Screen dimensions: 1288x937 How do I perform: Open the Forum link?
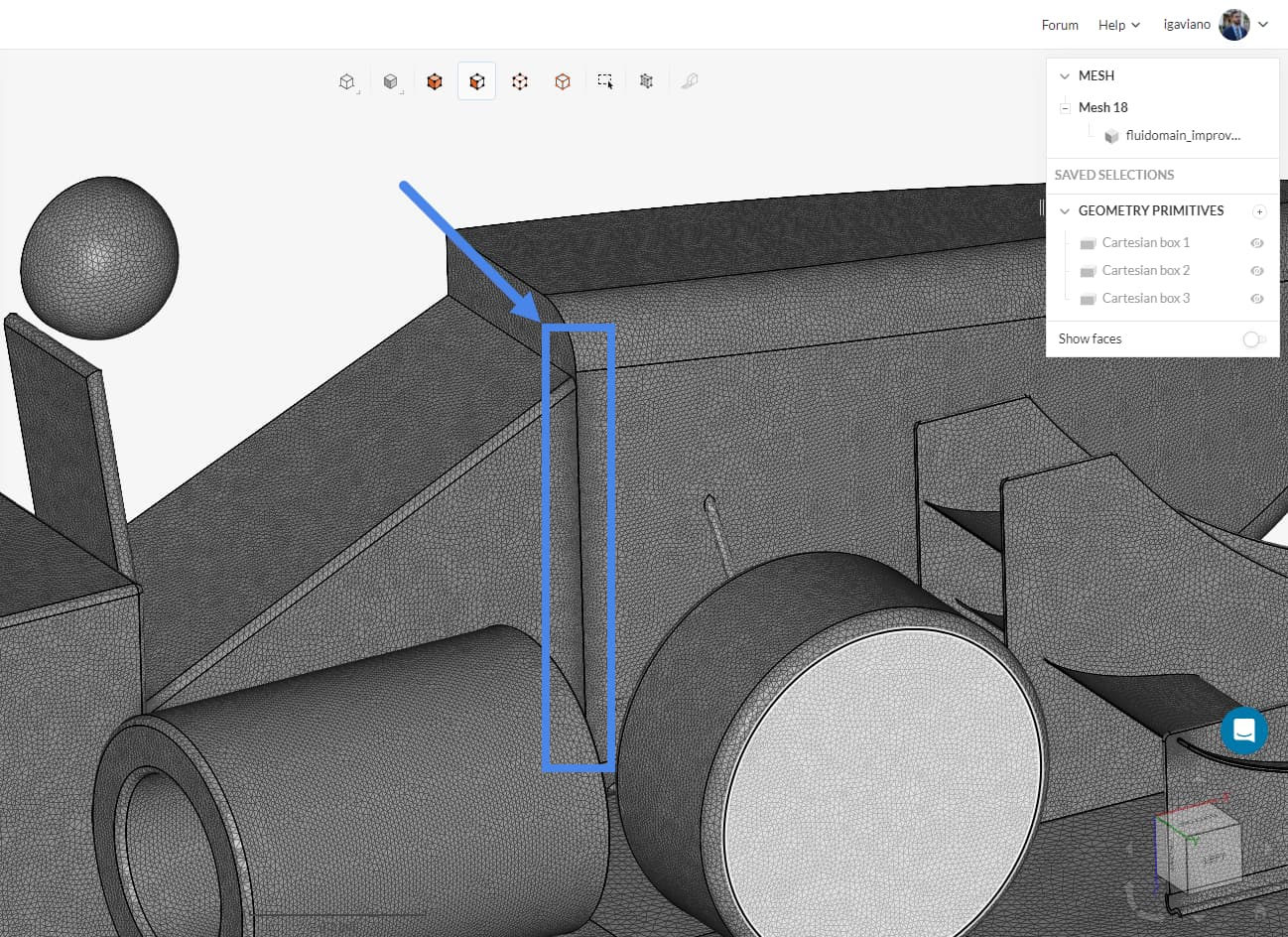point(1060,25)
